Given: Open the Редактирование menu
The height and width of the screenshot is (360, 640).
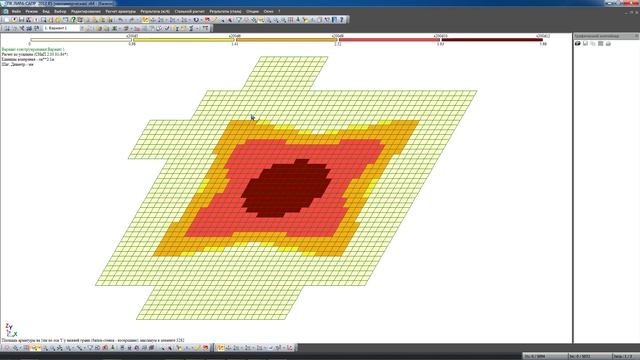Looking at the screenshot, I should [86, 11].
